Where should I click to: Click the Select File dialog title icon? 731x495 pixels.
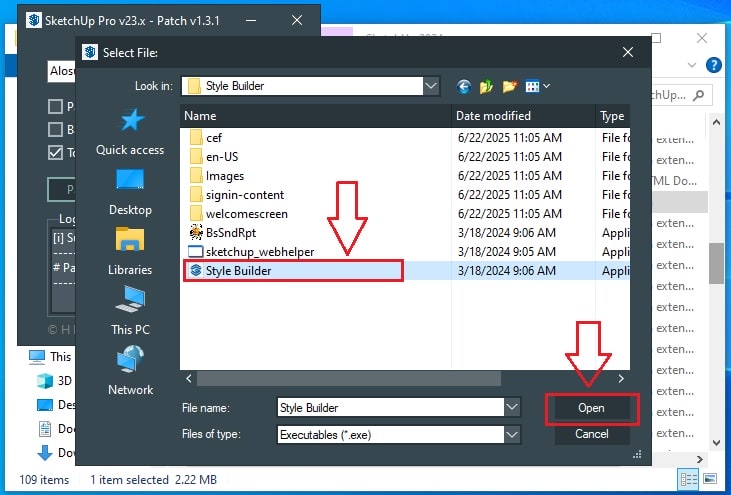pos(90,52)
